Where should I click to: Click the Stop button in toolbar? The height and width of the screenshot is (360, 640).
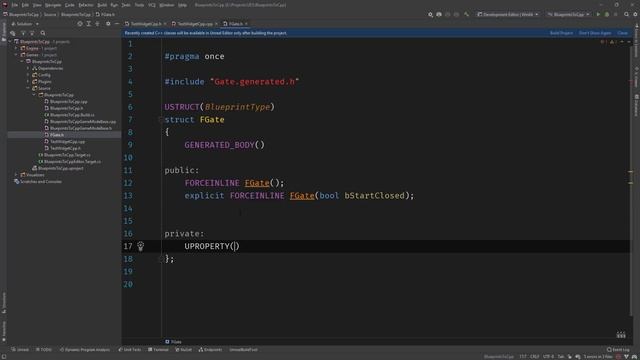(616, 15)
